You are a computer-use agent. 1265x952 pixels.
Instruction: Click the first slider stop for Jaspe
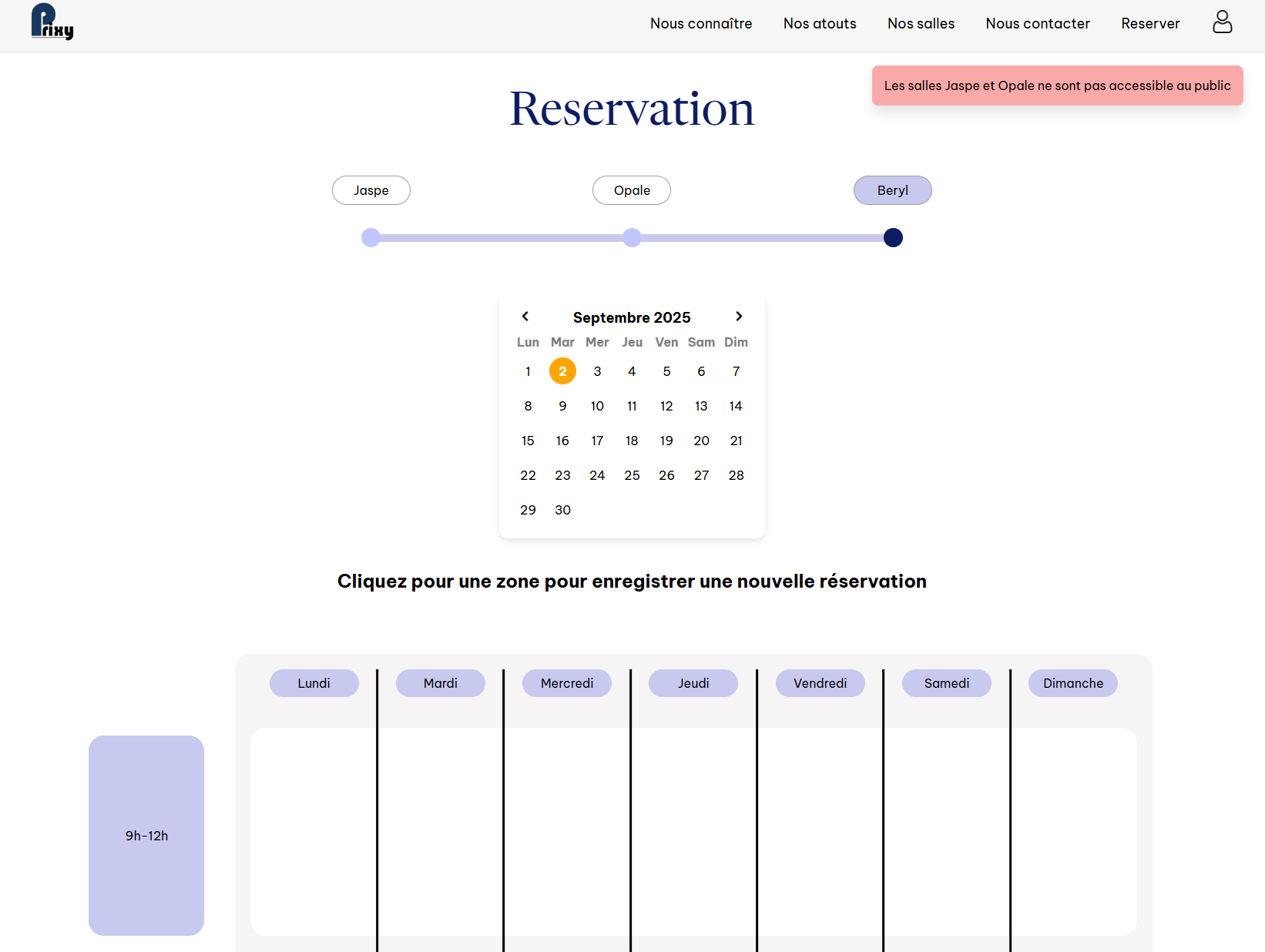pyautogui.click(x=371, y=238)
